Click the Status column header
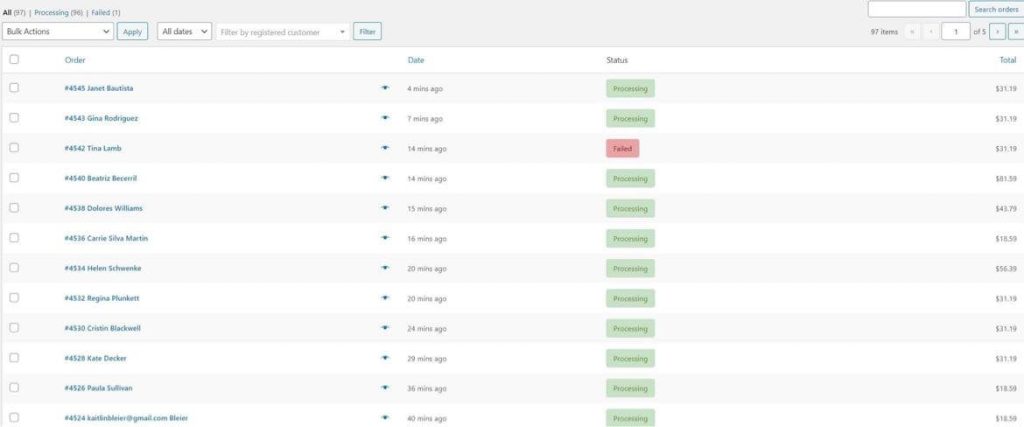The image size is (1024, 427). click(x=617, y=60)
